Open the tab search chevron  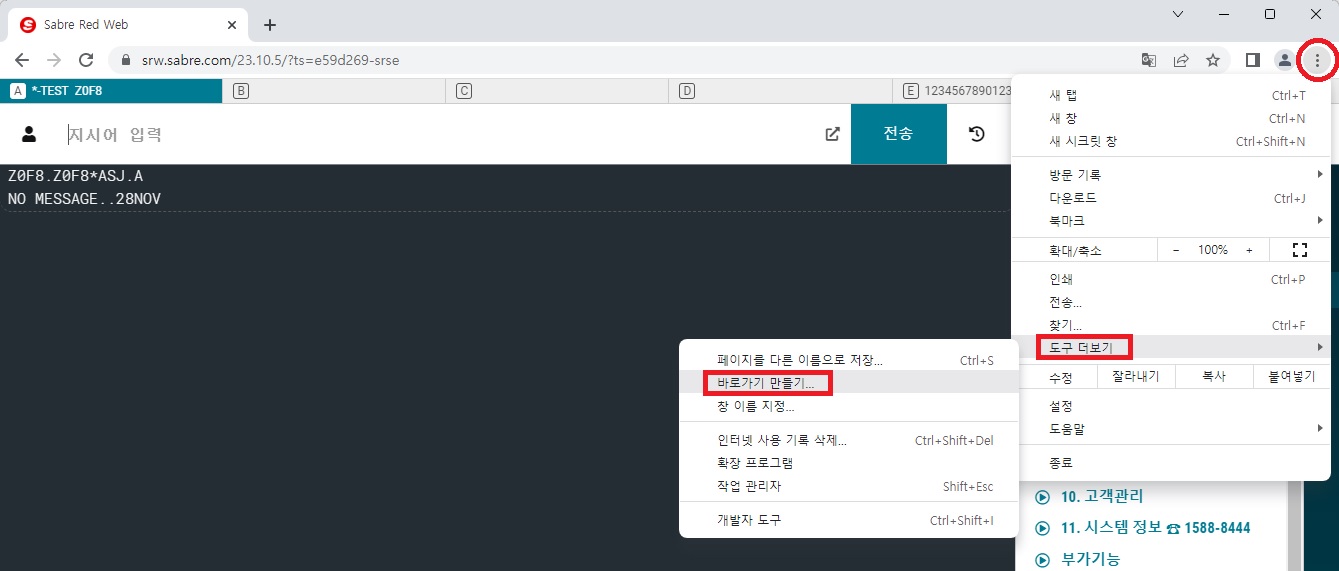click(1178, 14)
